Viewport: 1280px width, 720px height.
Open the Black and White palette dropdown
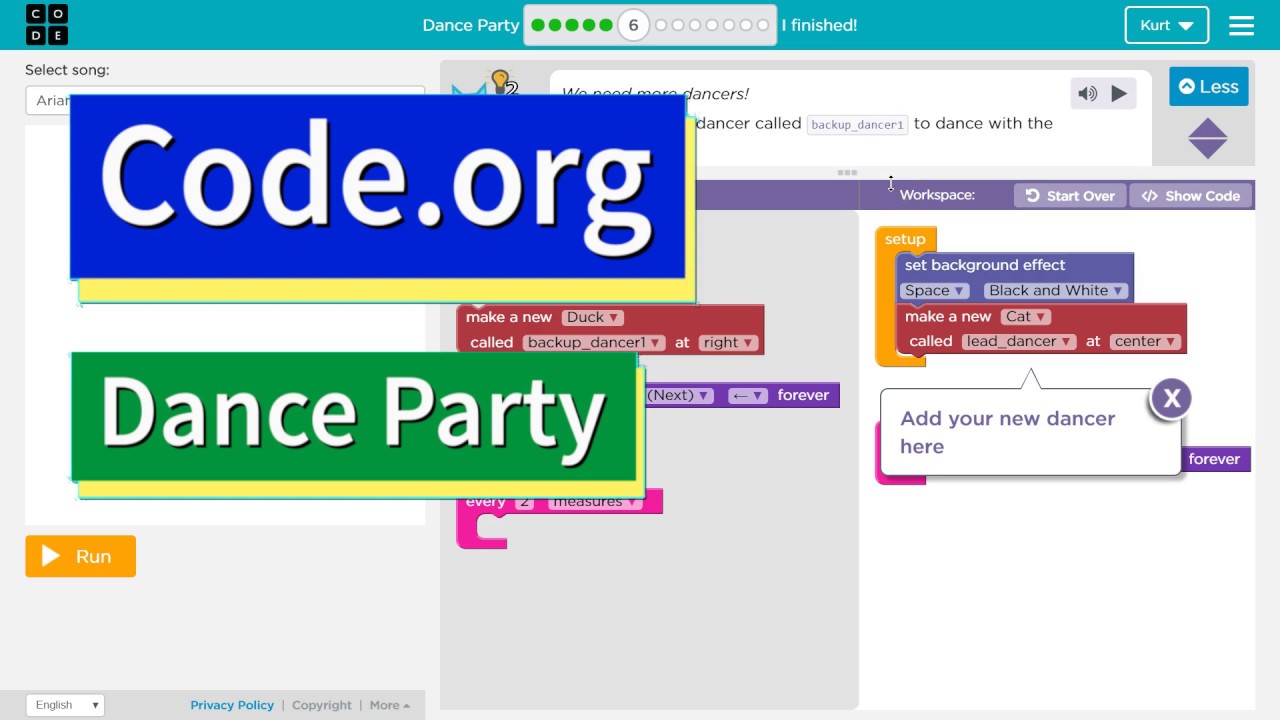tap(1055, 290)
